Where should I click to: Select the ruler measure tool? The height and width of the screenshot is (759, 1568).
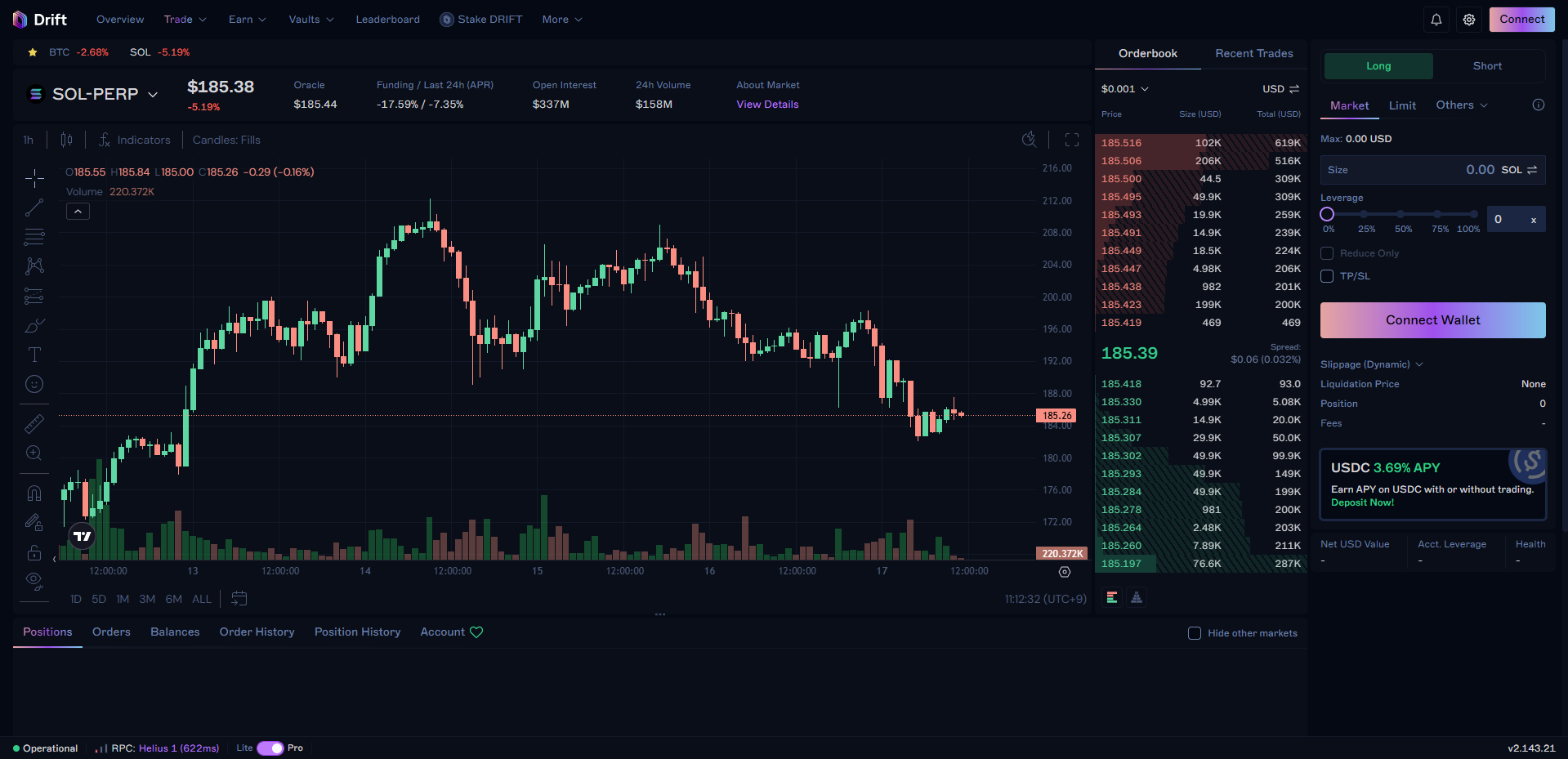[x=34, y=423]
